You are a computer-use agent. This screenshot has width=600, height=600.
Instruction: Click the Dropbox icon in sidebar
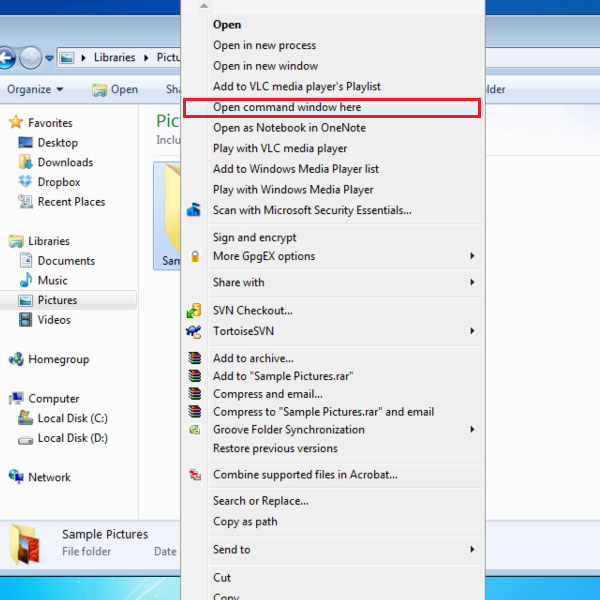point(25,181)
